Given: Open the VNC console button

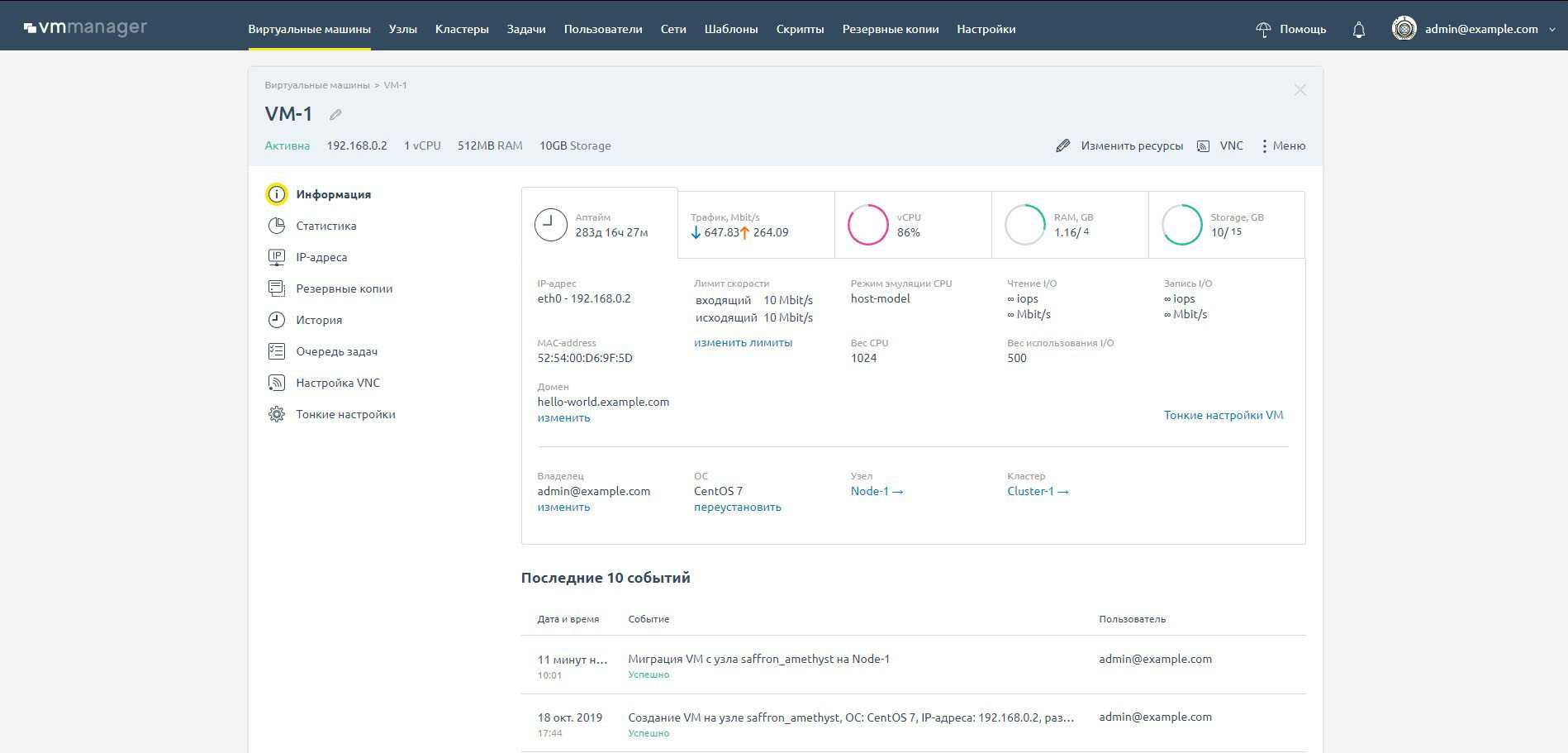Looking at the screenshot, I should click(1220, 145).
